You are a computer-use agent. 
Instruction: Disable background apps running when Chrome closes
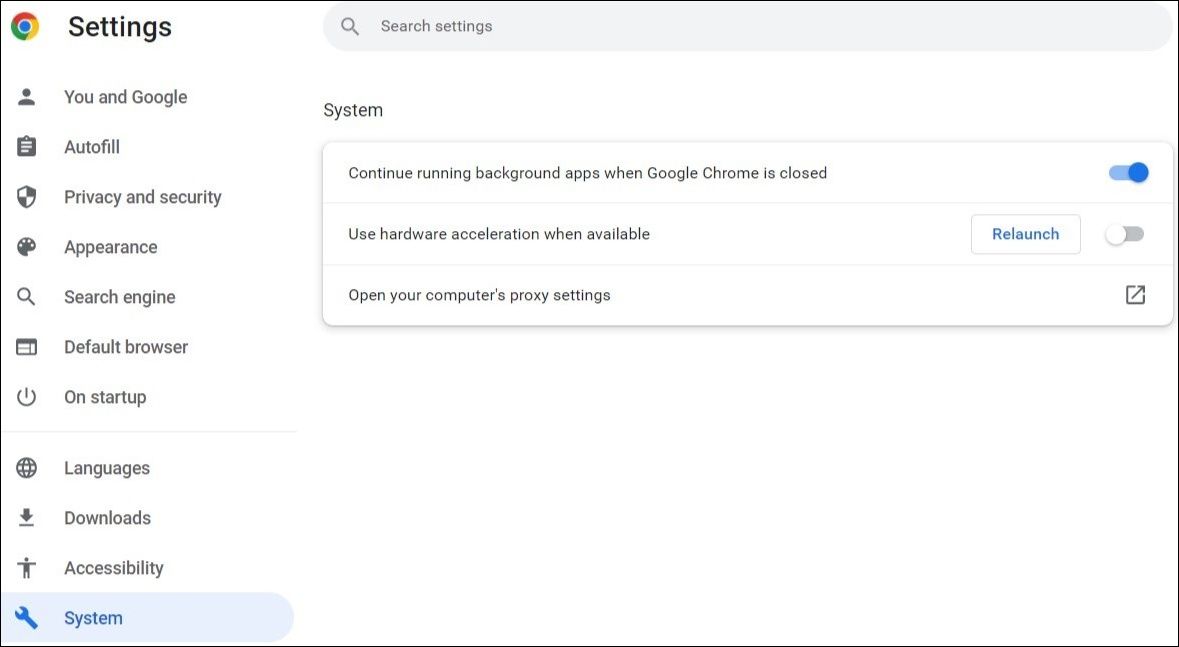(x=1126, y=172)
